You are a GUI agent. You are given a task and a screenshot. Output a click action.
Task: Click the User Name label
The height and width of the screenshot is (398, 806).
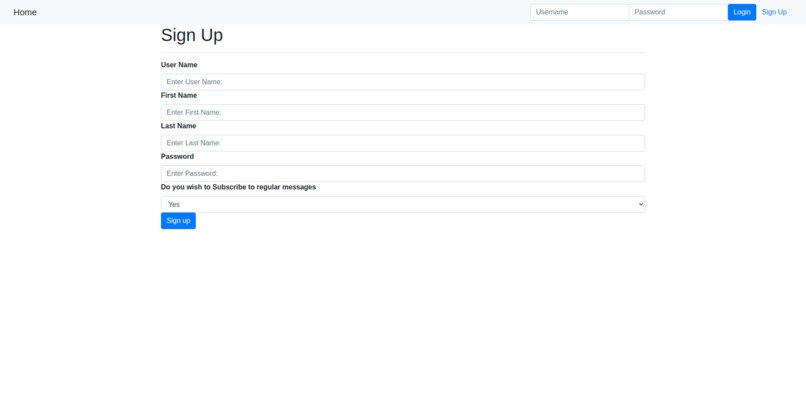[x=179, y=65]
